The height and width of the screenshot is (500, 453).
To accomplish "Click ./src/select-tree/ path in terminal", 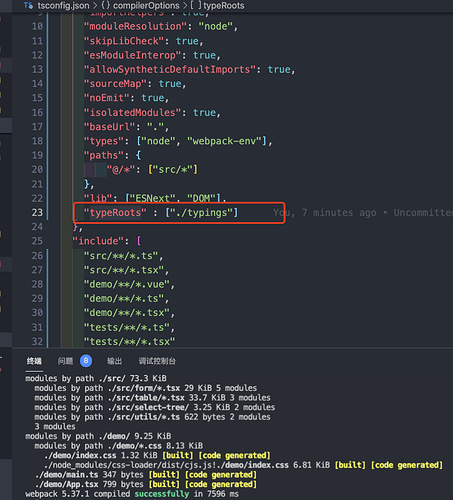I will point(148,407).
